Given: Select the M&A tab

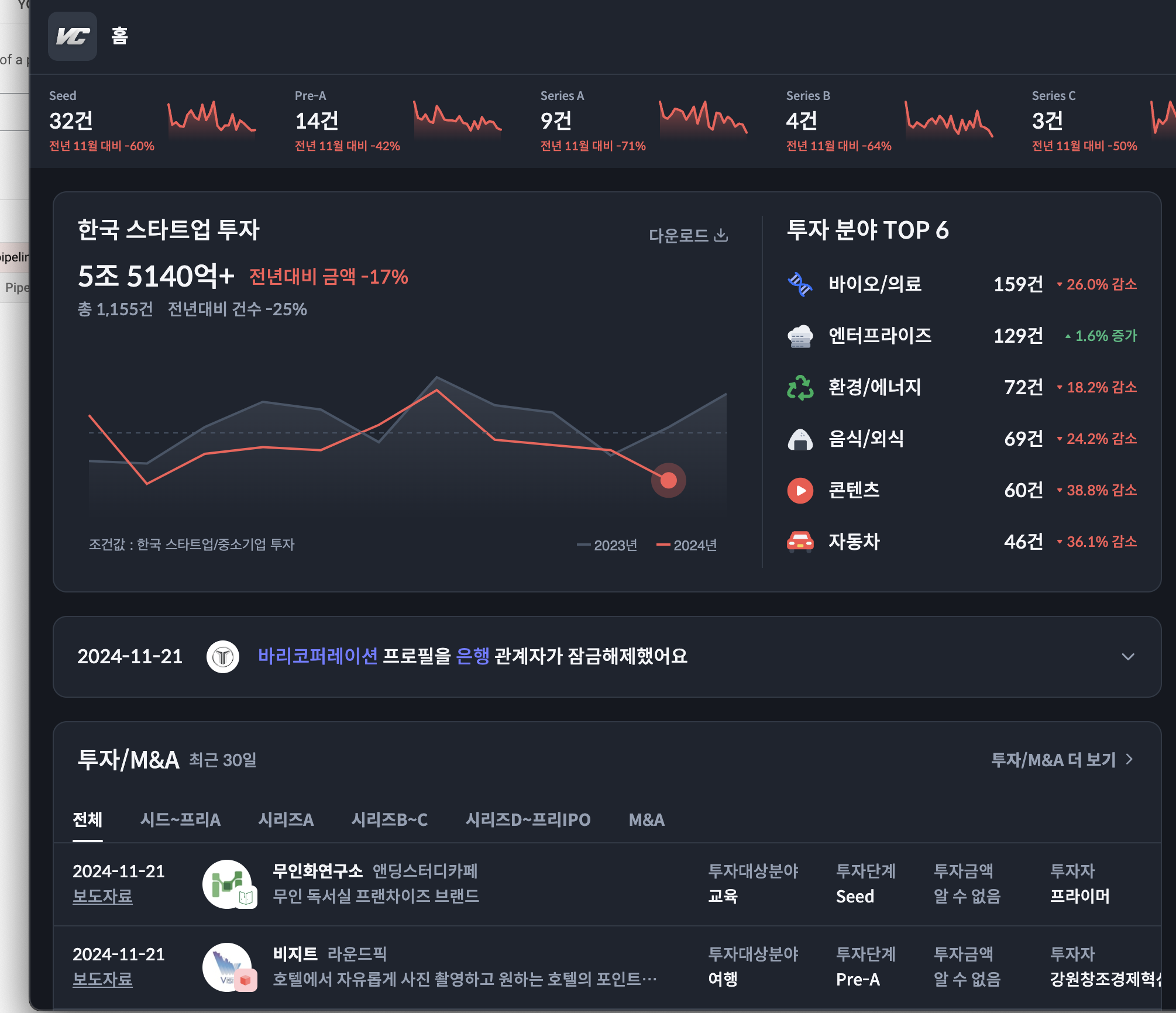Looking at the screenshot, I should pos(647,819).
